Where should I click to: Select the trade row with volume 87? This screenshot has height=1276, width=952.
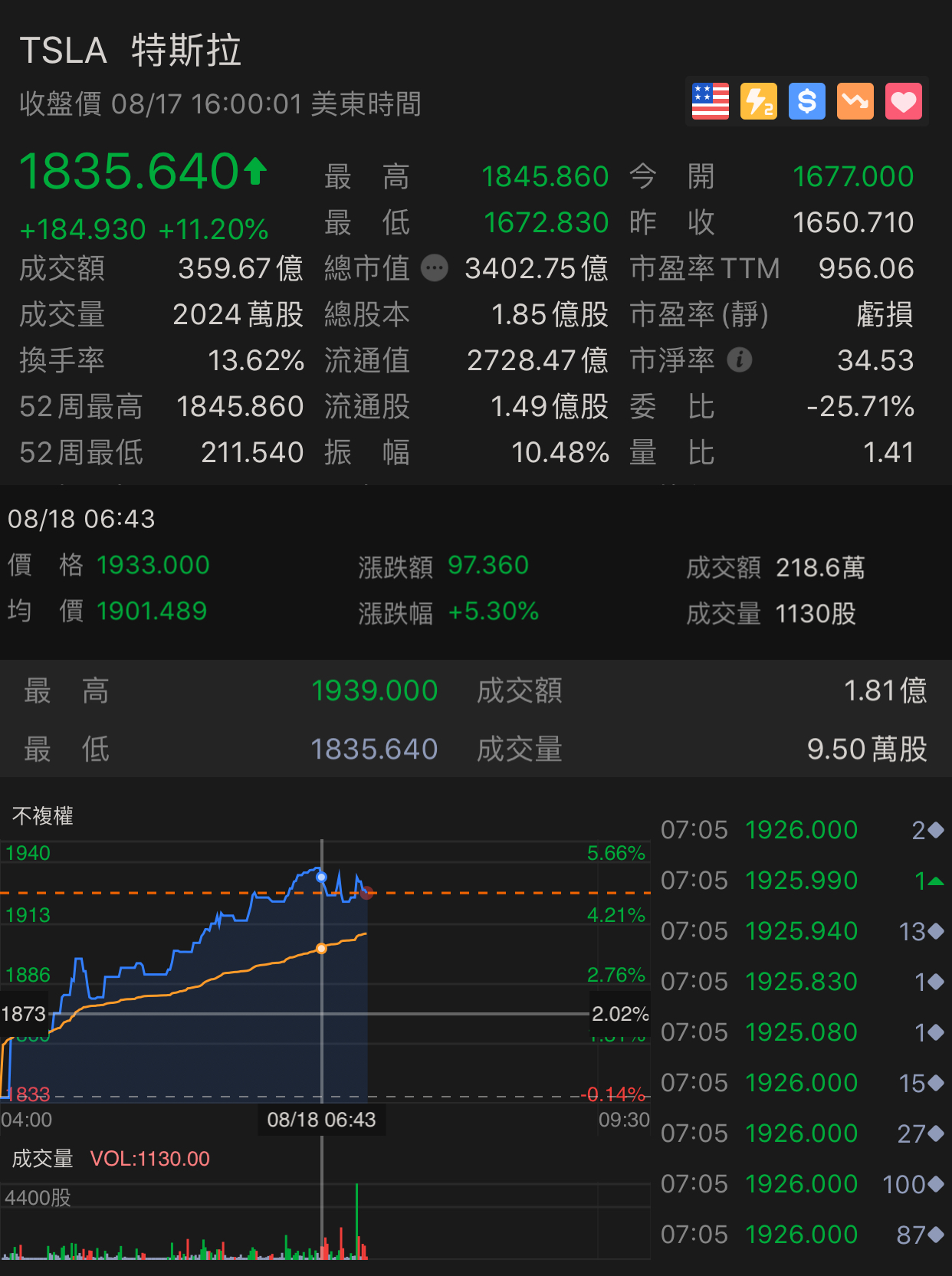click(802, 1235)
